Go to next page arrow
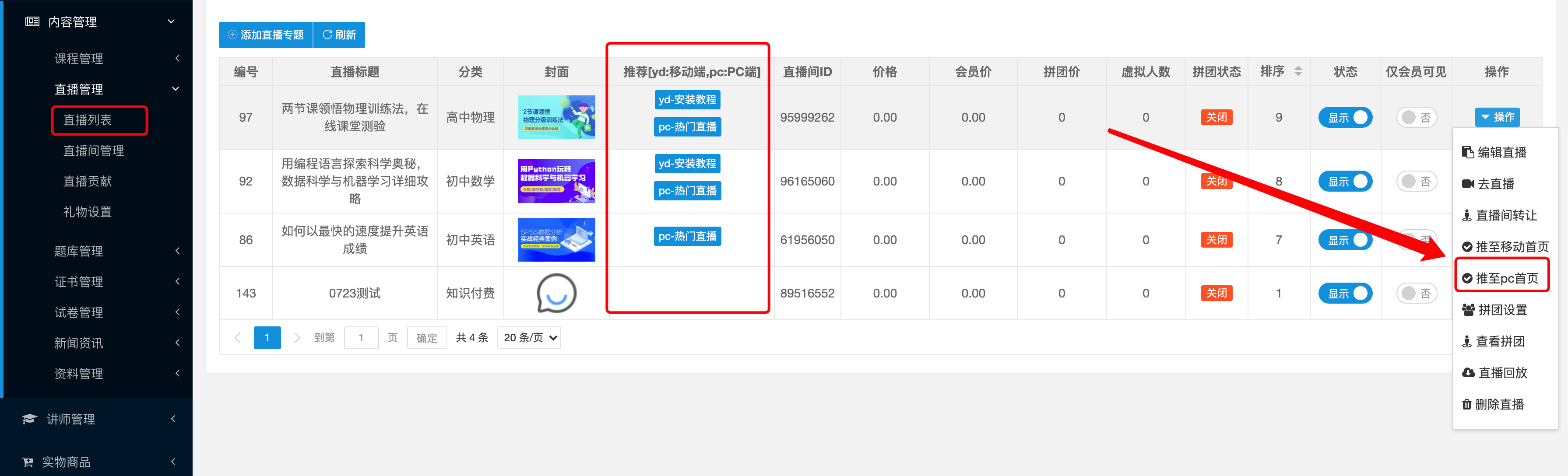The width and height of the screenshot is (1568, 476). [297, 337]
